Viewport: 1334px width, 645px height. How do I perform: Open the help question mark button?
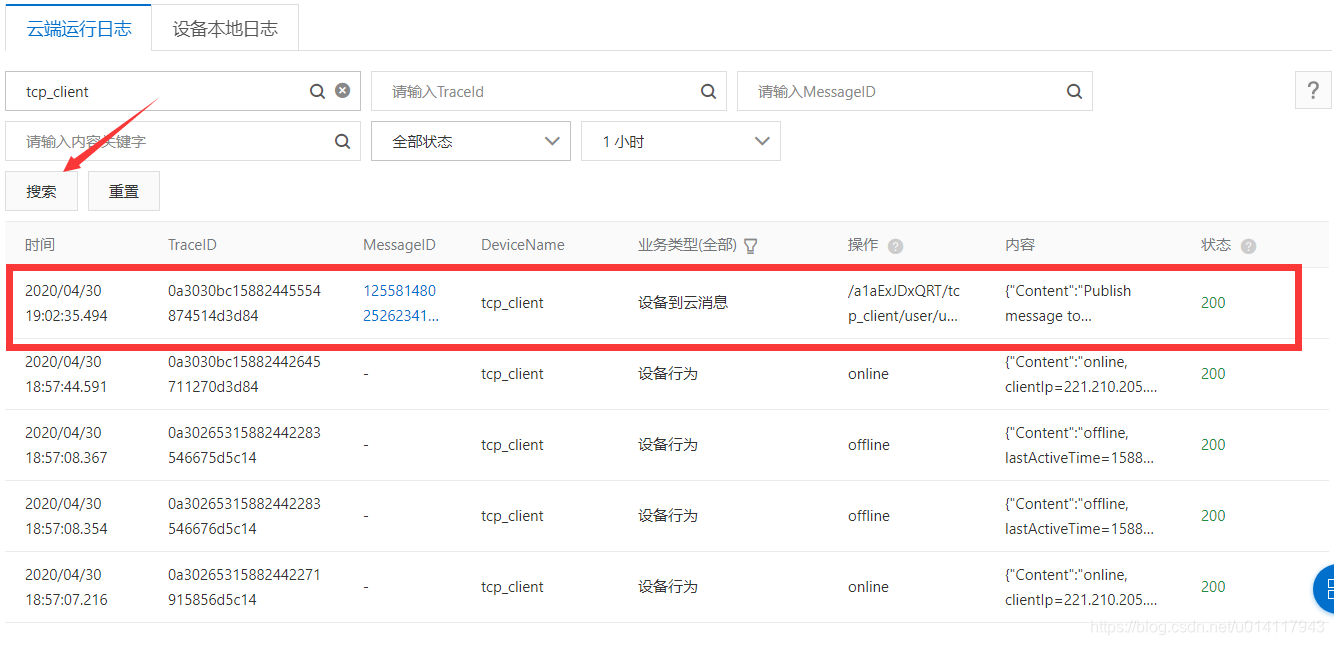pos(1313,90)
